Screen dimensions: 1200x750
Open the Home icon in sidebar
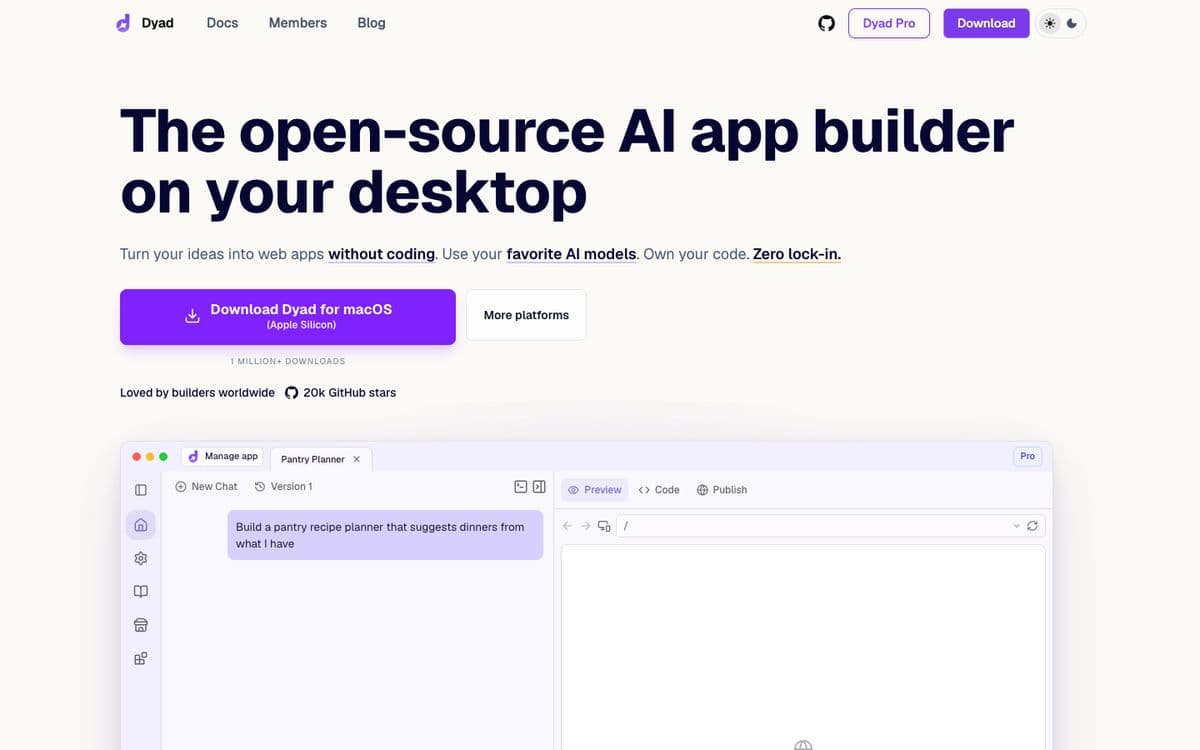coord(141,524)
